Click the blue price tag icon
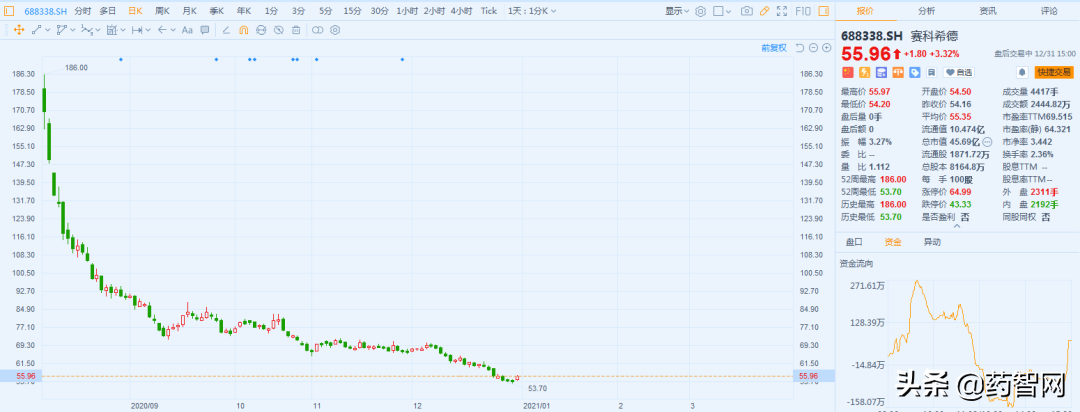This screenshot has height=412, width=1080. 915,72
